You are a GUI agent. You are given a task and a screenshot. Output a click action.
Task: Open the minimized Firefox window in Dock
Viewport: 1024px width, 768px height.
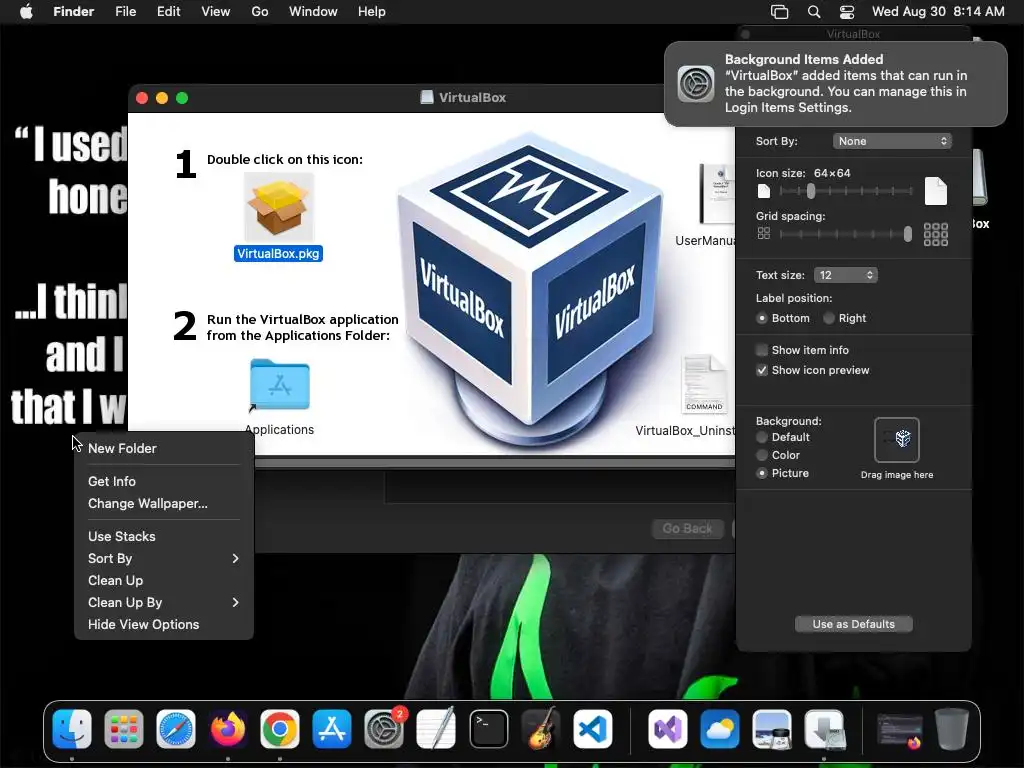pyautogui.click(x=900, y=730)
